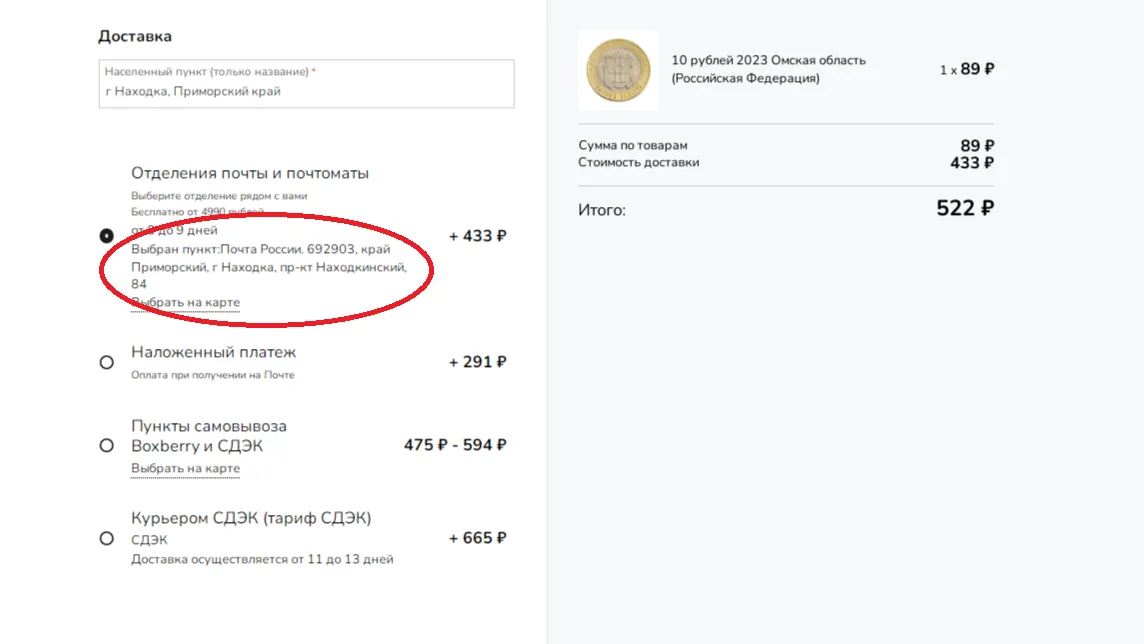Select the postal office delivery radio button
Screen dimensions: 1144x644
click(107, 236)
